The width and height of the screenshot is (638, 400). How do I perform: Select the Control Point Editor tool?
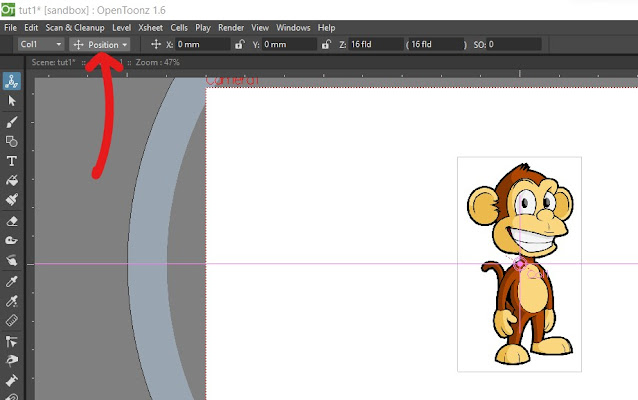[x=12, y=341]
